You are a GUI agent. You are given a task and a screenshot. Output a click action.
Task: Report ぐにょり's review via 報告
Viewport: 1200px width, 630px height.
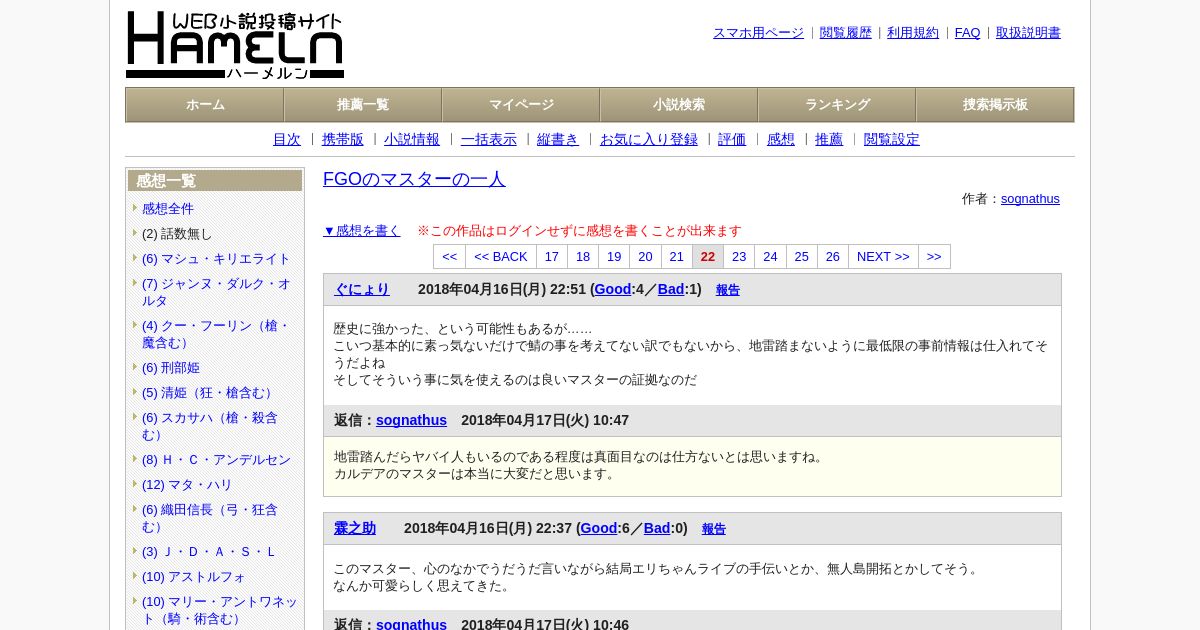pos(728,290)
